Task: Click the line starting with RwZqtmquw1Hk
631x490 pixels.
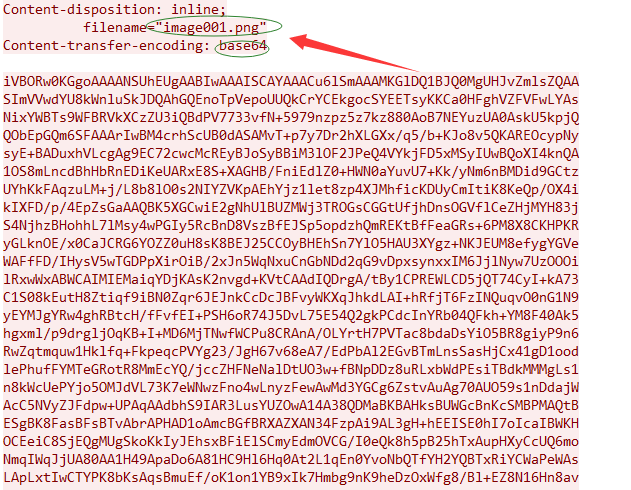Action: point(291,352)
